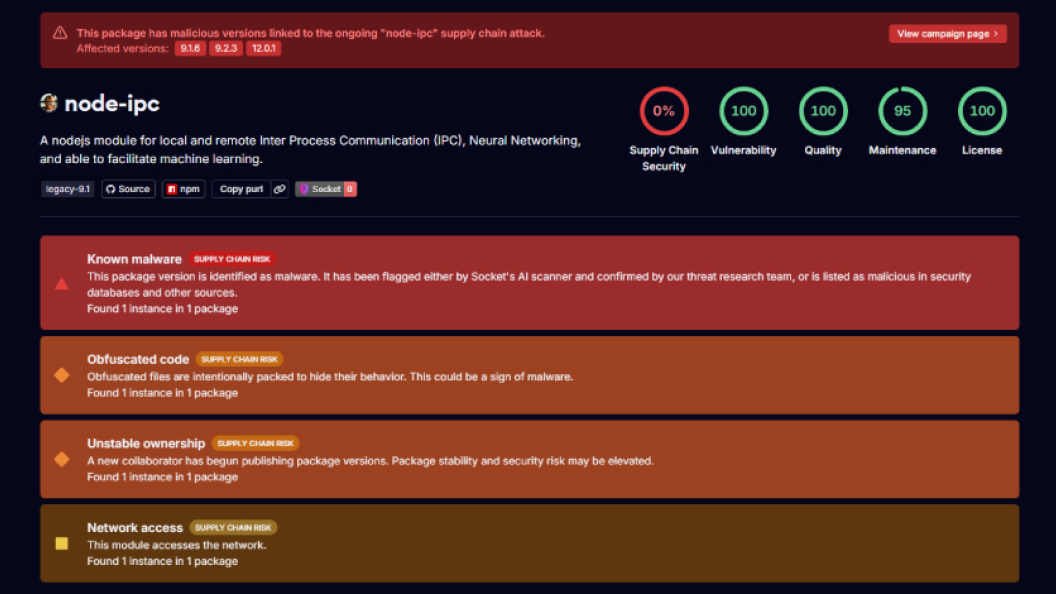Viewport: 1056px width, 594px height.
Task: Open the GitHub Source link
Action: point(128,189)
